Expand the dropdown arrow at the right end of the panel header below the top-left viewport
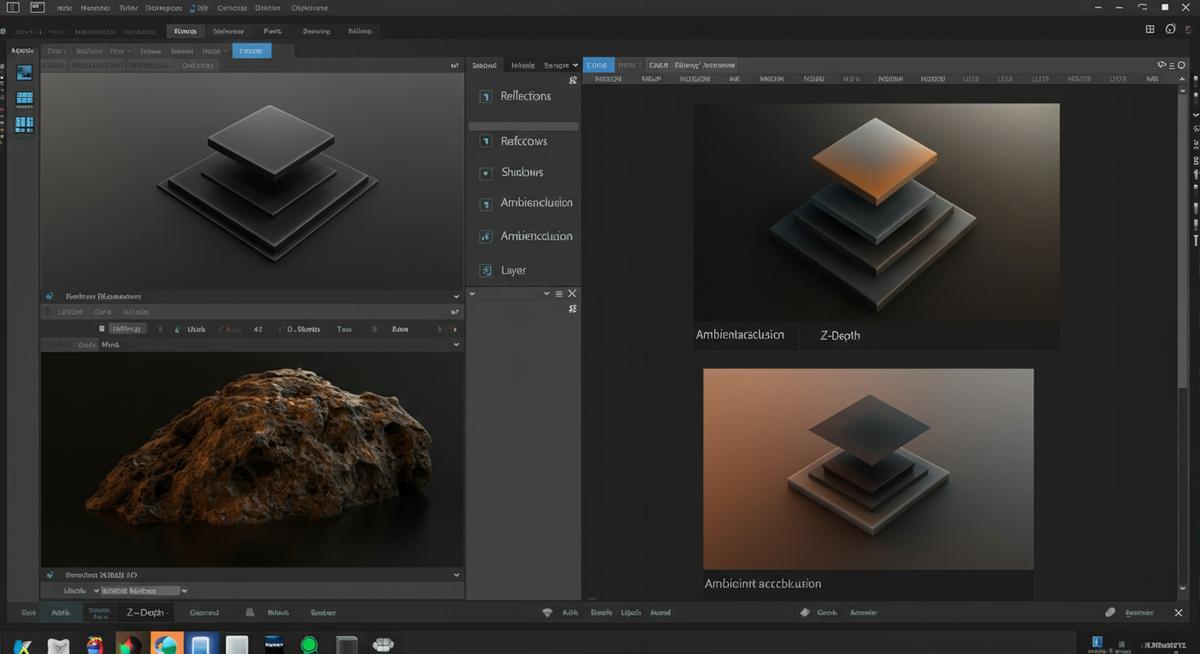 457,296
